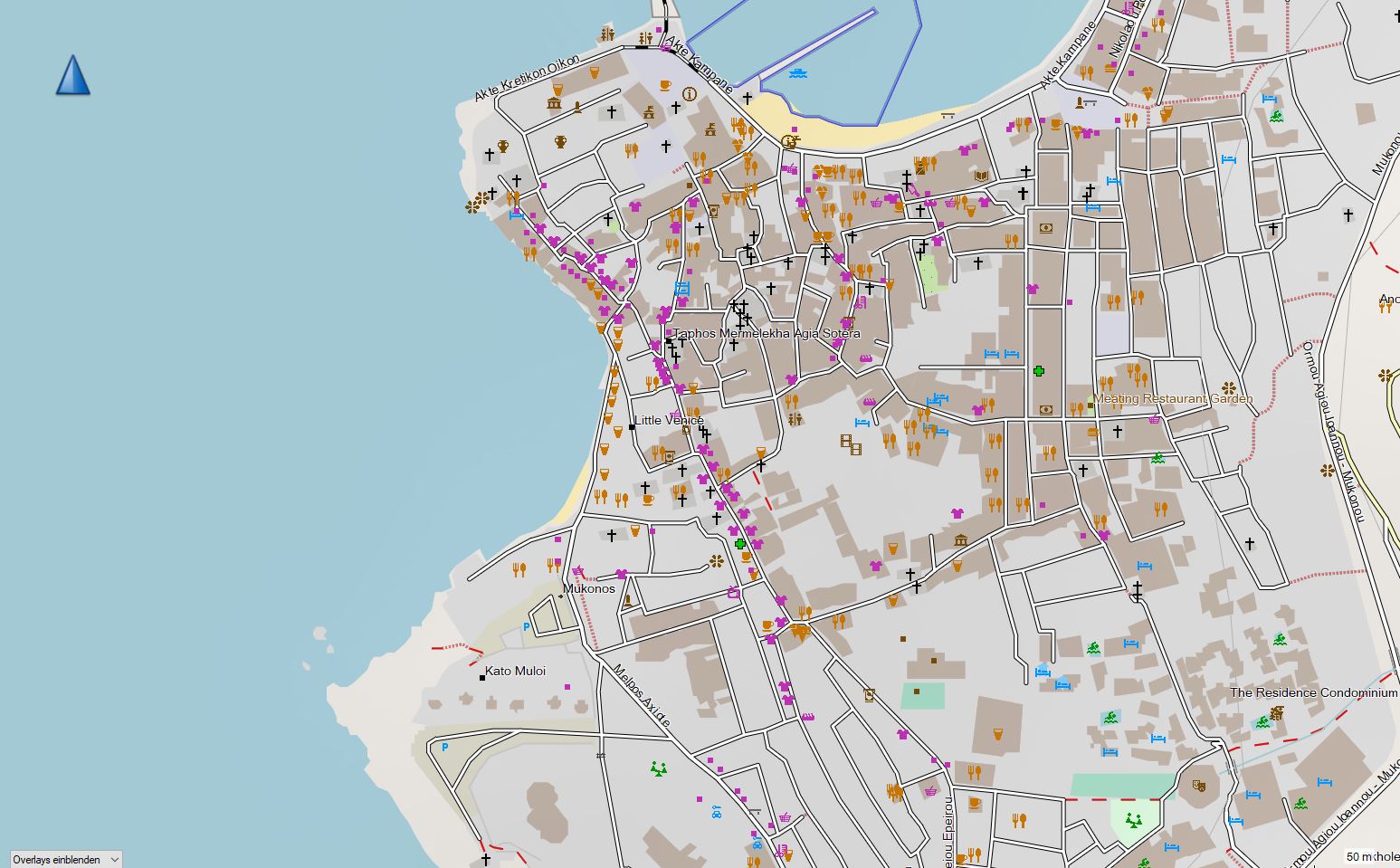Click the cinema film strip icon
1400x868 pixels.
850,443
